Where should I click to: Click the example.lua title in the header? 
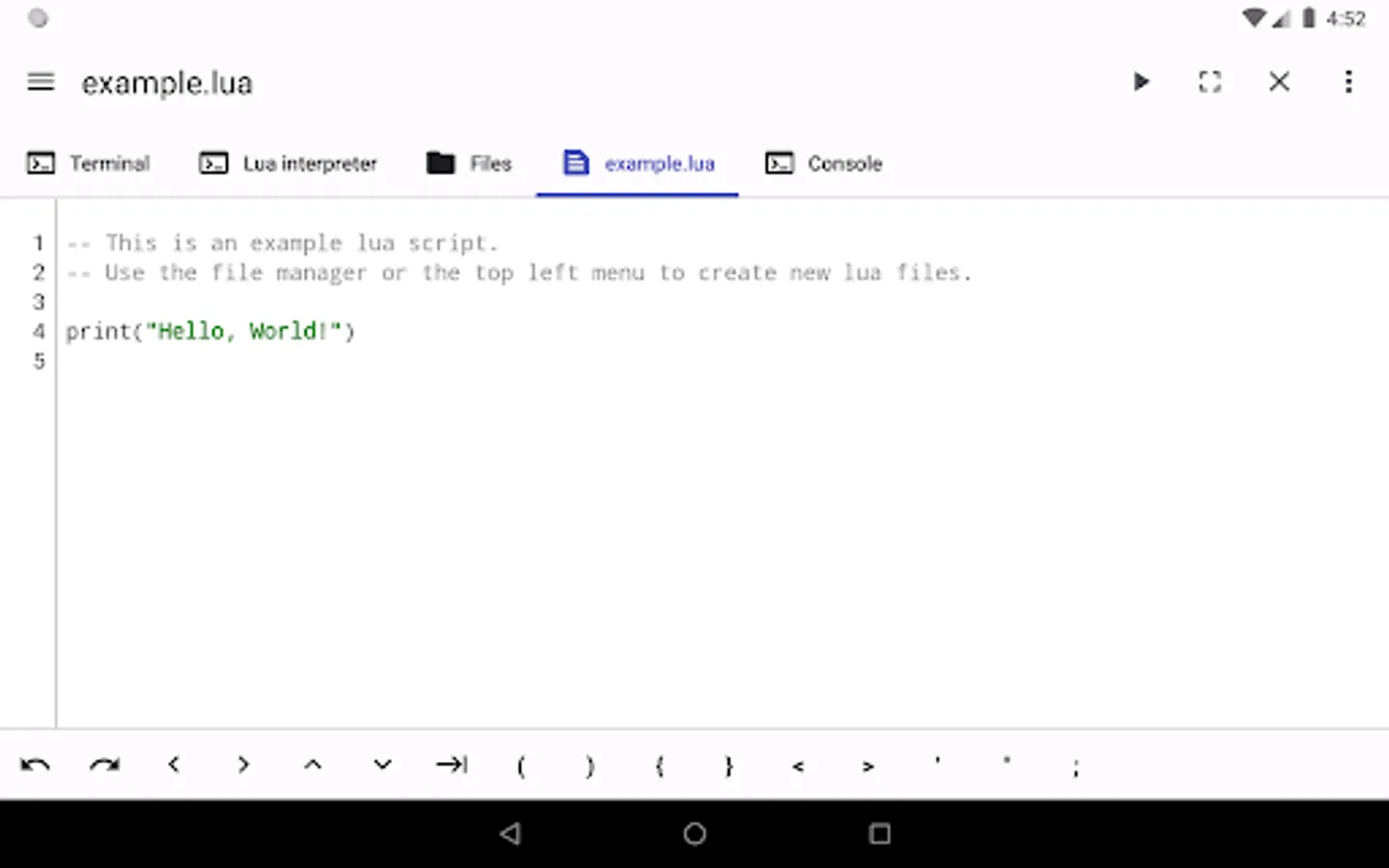[x=167, y=83]
